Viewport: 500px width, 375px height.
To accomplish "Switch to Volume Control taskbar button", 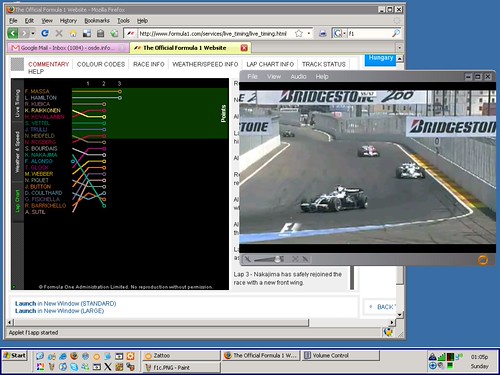I will coord(340,356).
